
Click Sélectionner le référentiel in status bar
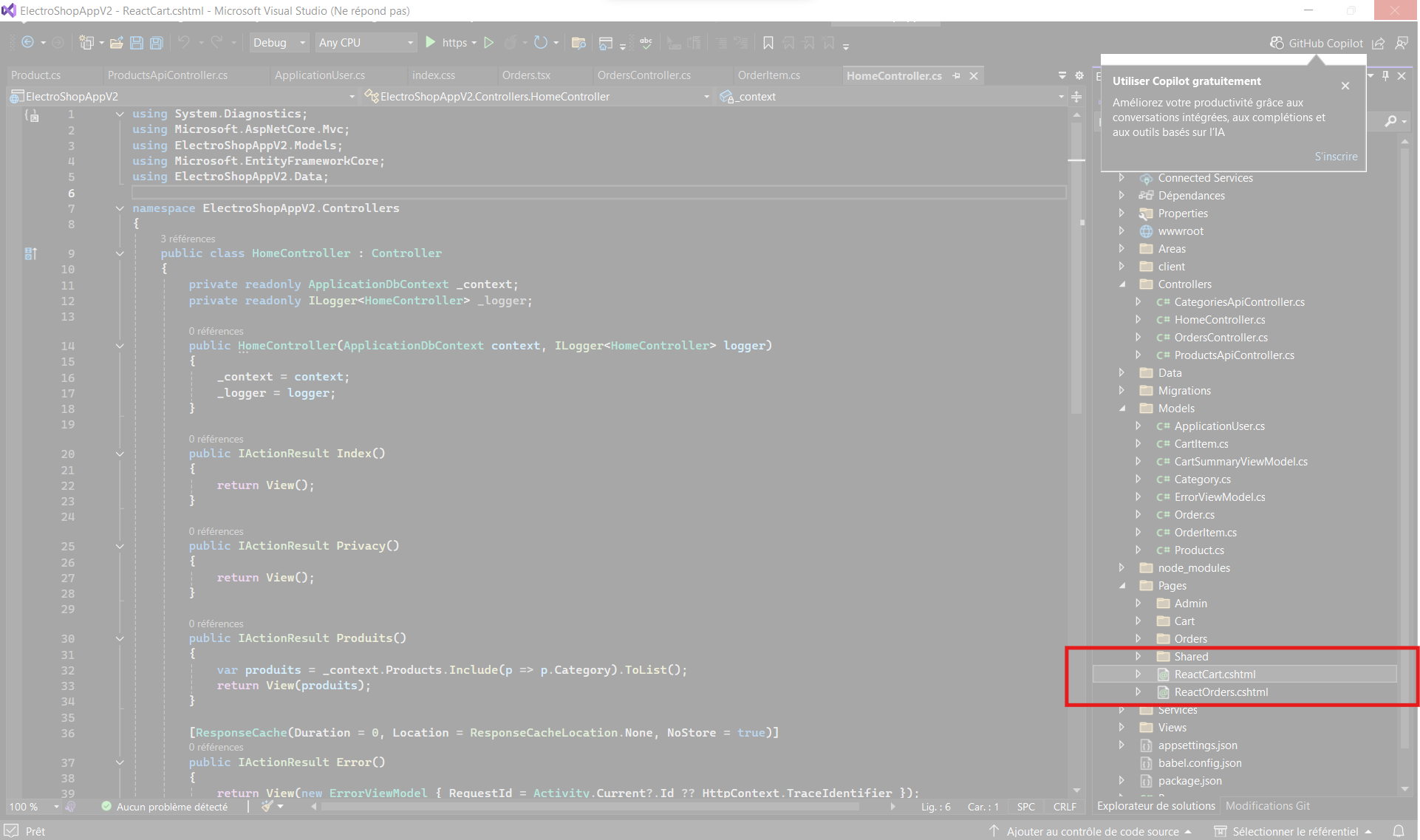(1294, 831)
